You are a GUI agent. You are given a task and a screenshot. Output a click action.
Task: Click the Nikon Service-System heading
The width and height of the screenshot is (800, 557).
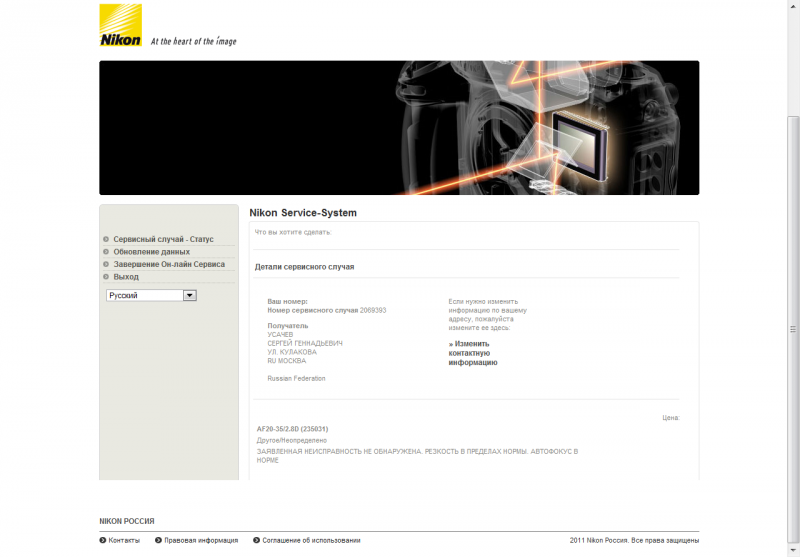[x=303, y=213]
